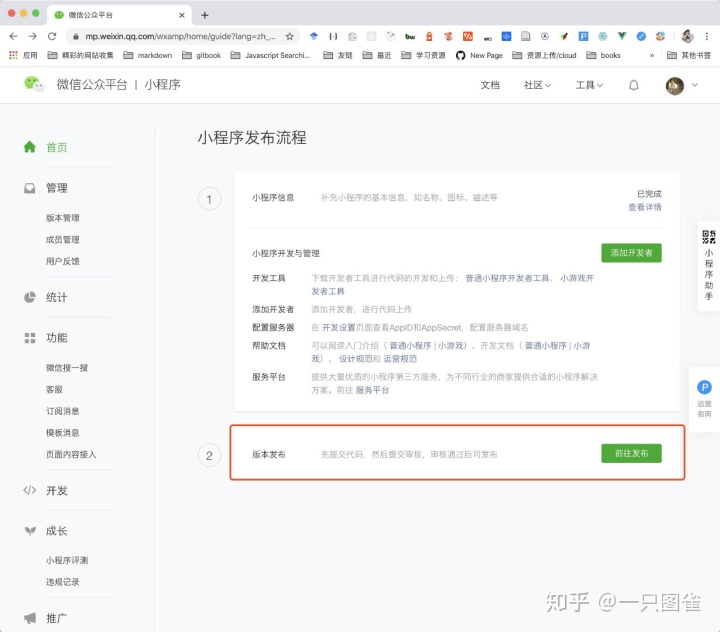Open 违规记录 in the sidebar
The image size is (720, 632).
coord(62,581)
